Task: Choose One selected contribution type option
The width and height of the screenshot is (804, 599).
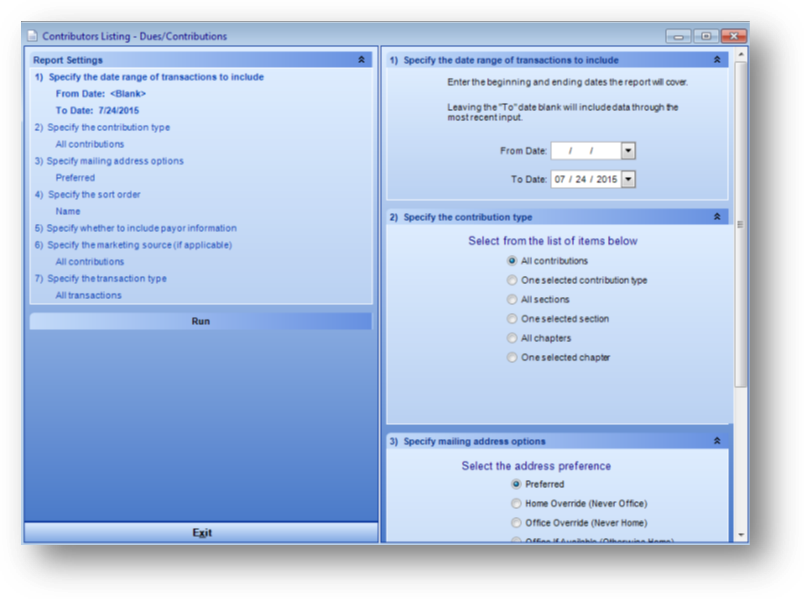Action: tap(512, 280)
